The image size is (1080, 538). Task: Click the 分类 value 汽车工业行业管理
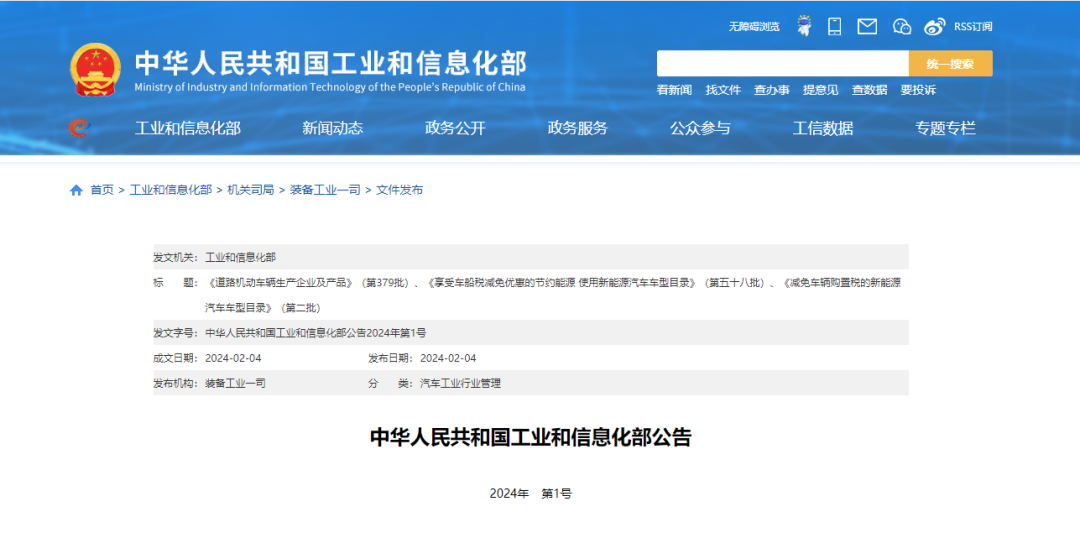coord(460,384)
